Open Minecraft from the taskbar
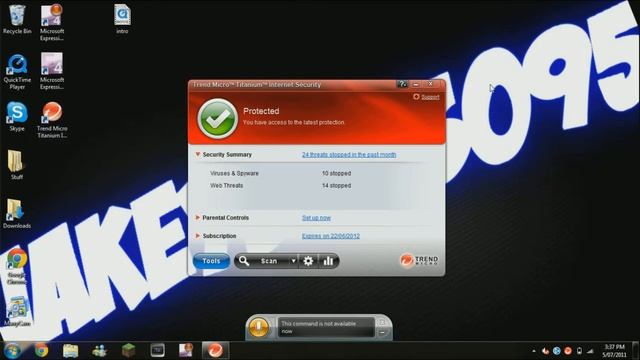 [129, 350]
